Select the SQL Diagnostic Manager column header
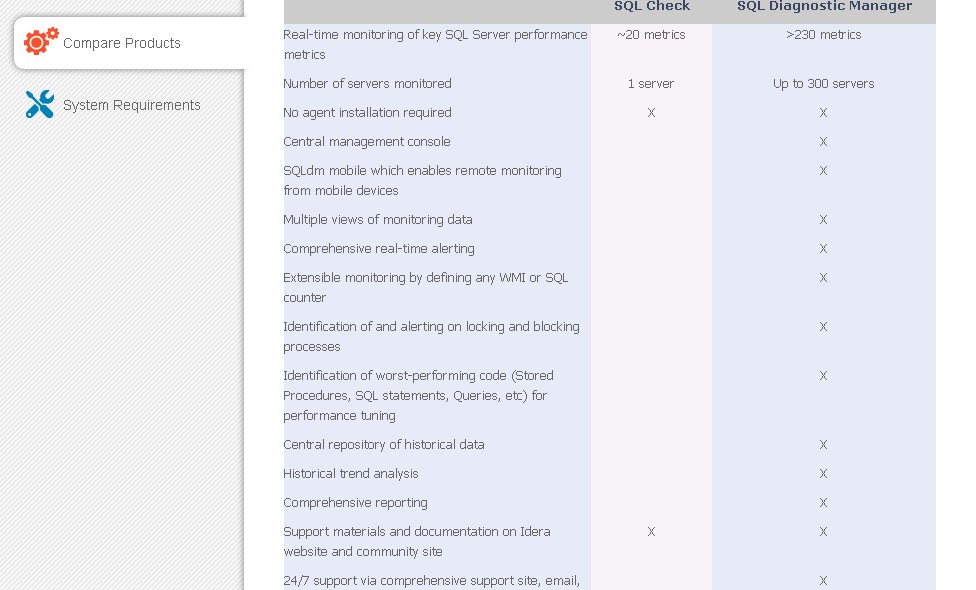976x590 pixels. point(824,6)
